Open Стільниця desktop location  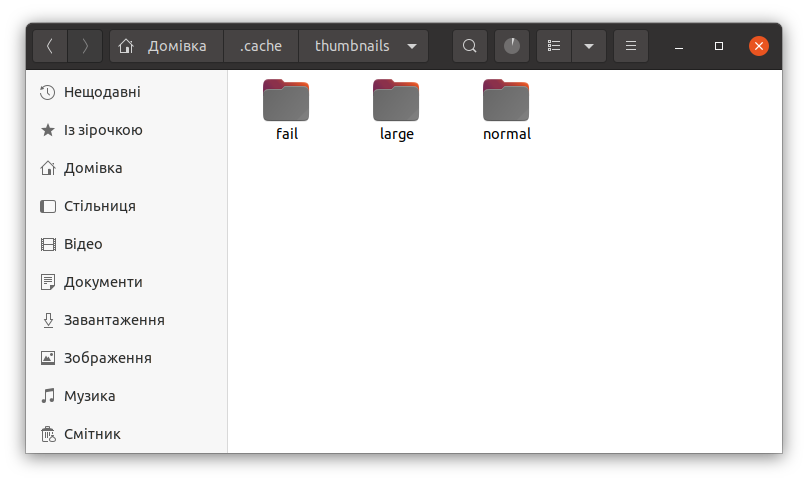pyautogui.click(x=99, y=206)
